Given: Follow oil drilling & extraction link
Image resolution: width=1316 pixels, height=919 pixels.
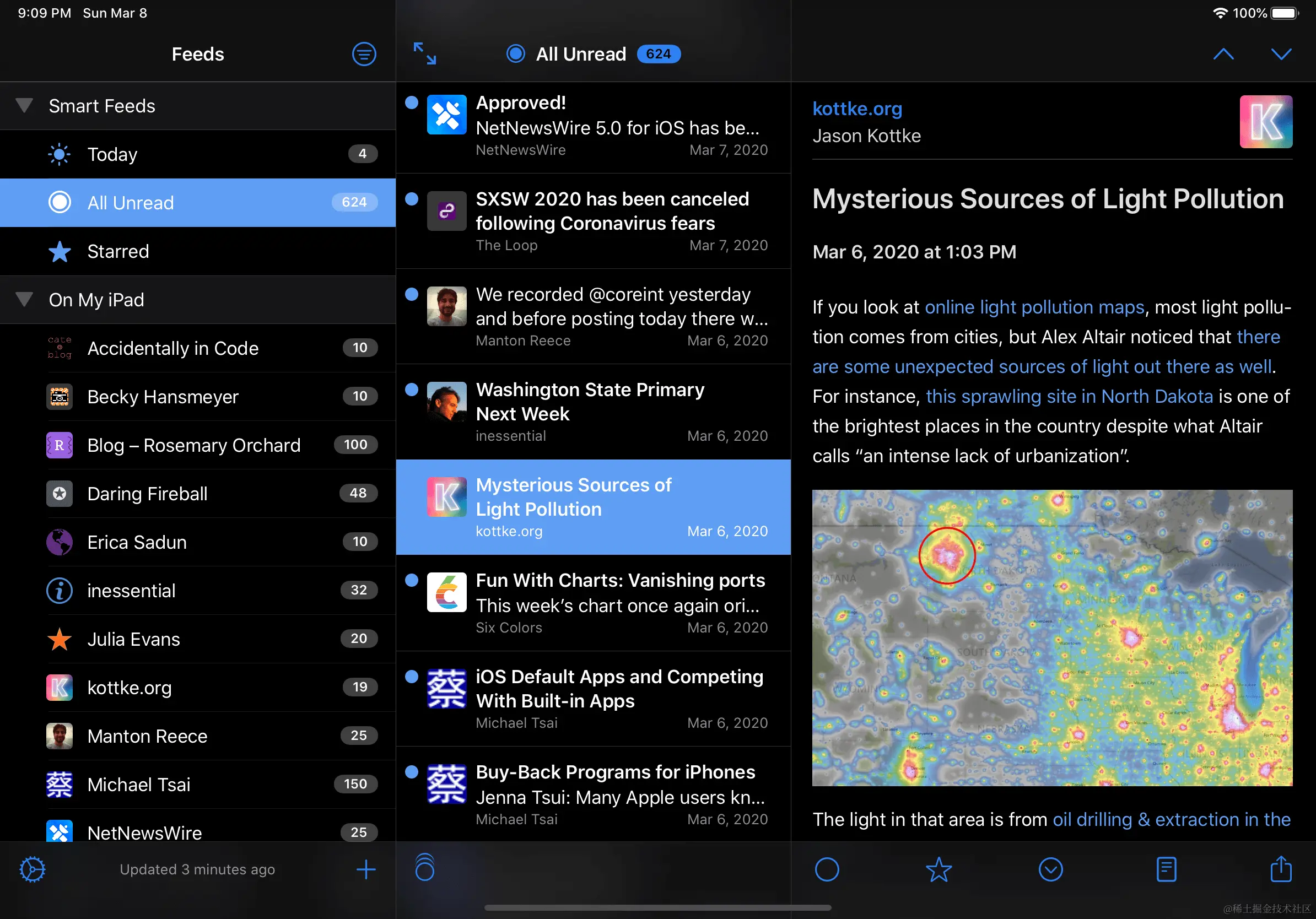Looking at the screenshot, I should point(1172,819).
